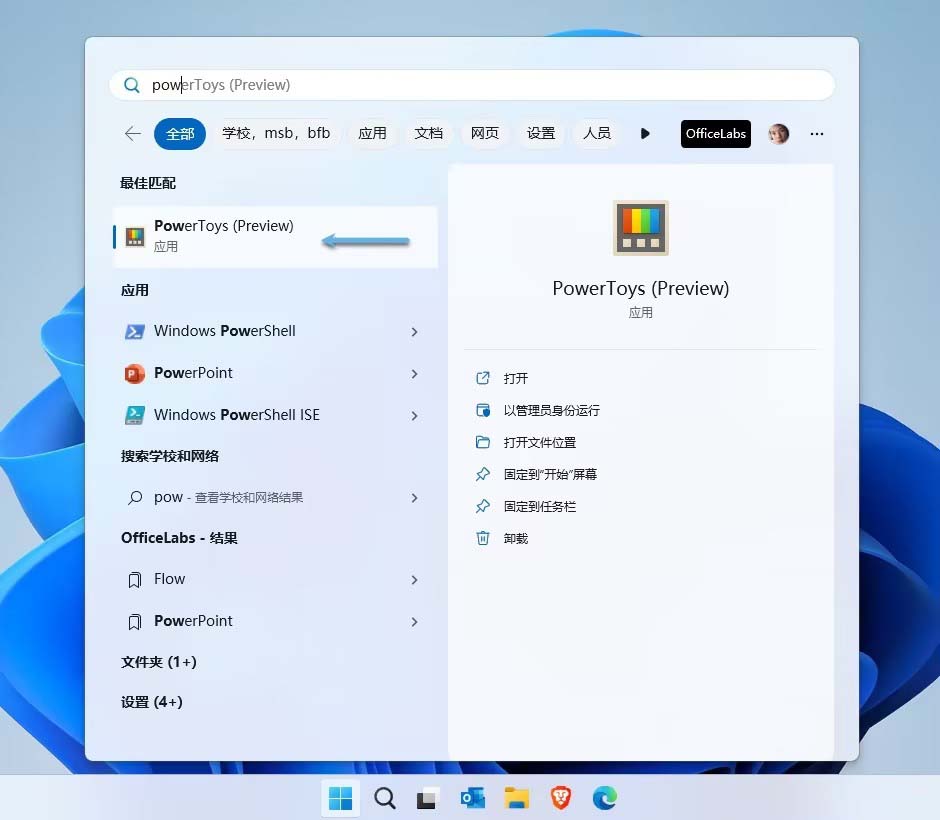The height and width of the screenshot is (820, 940).
Task: Open Outlook from the taskbar
Action: (473, 798)
